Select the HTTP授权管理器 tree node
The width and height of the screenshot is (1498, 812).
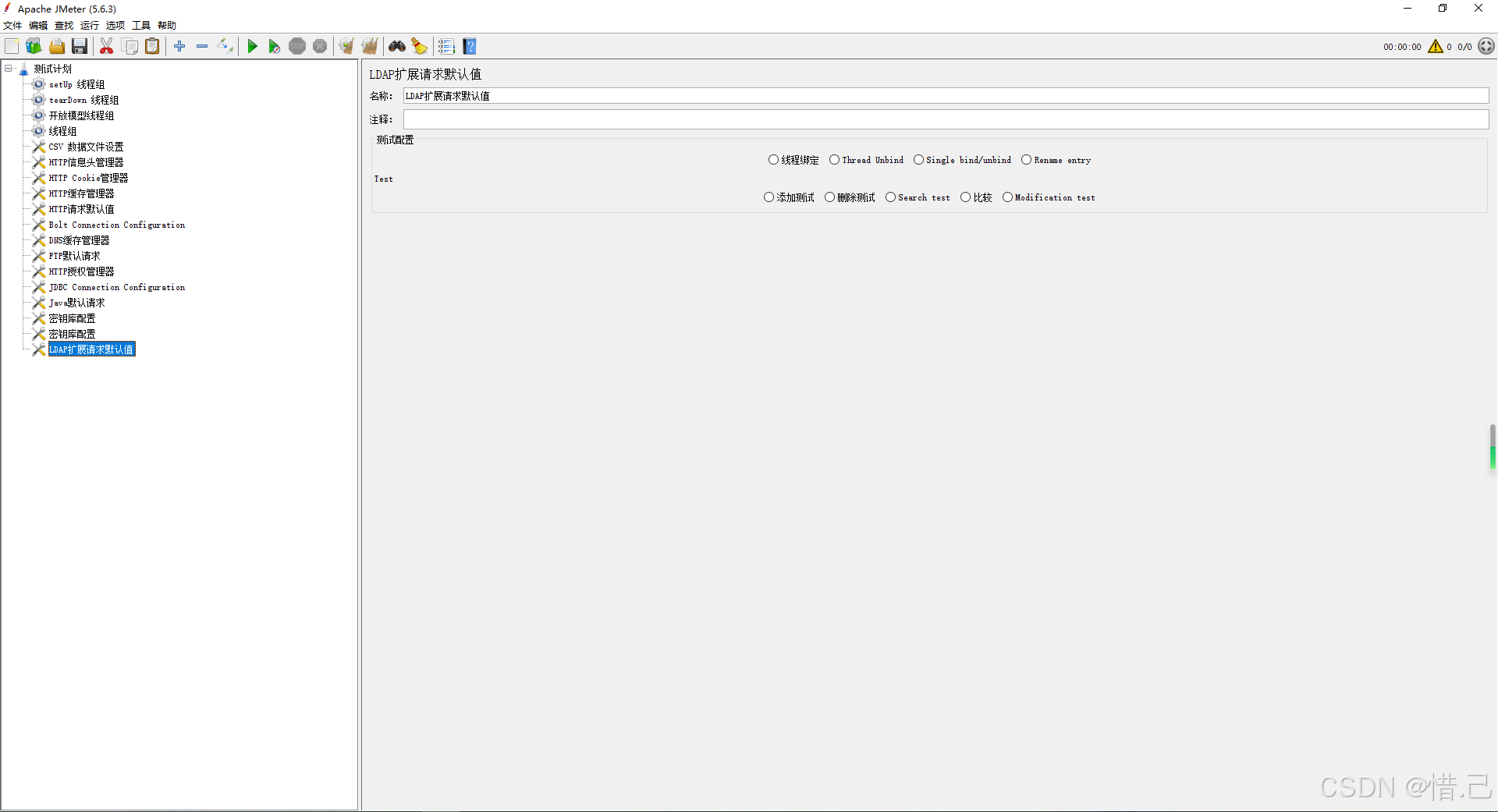[x=81, y=271]
